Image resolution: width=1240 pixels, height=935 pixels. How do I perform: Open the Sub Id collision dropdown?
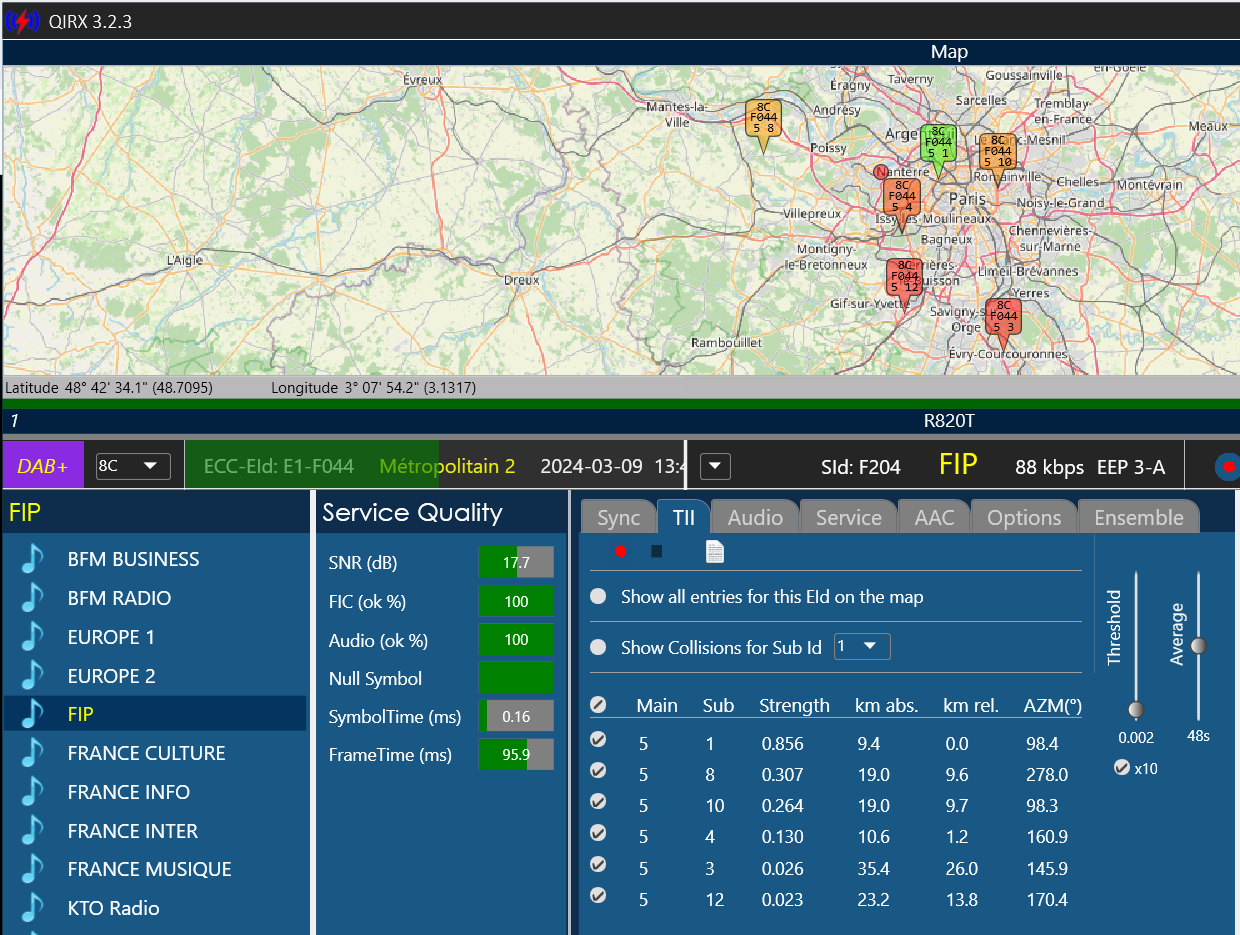862,646
